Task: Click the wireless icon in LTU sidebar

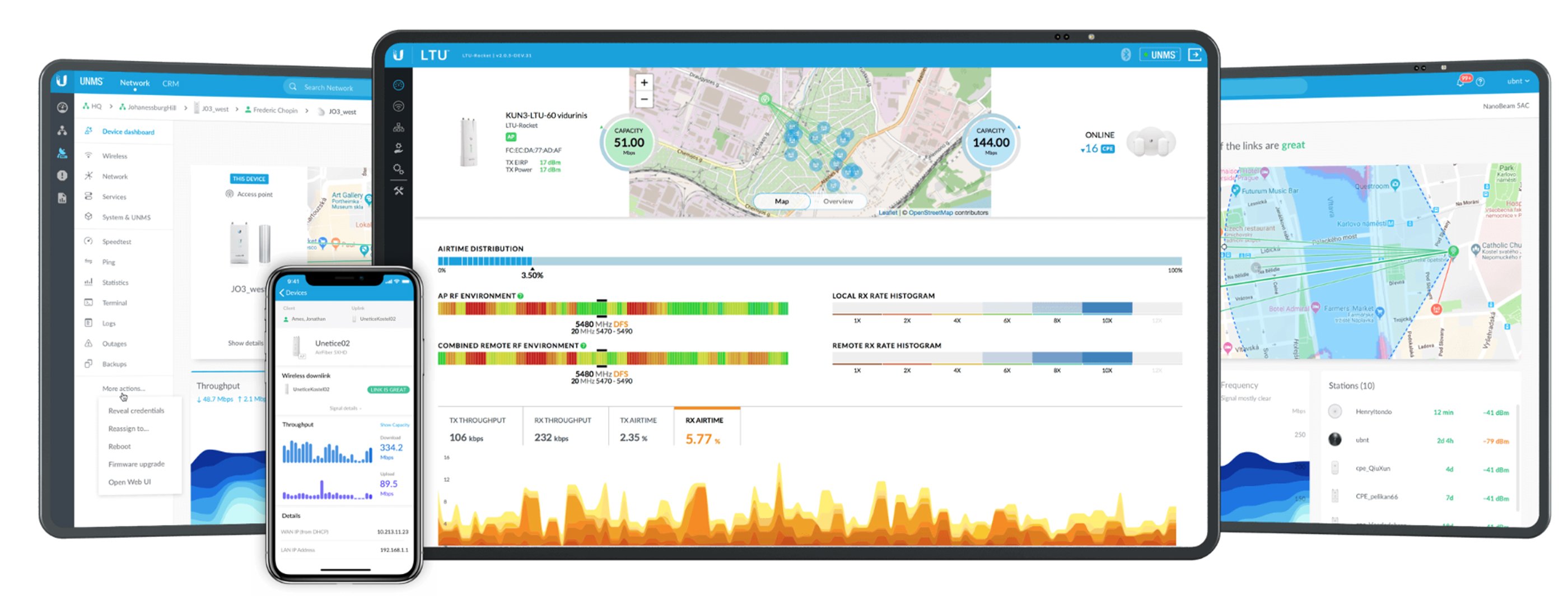Action: 399,106
